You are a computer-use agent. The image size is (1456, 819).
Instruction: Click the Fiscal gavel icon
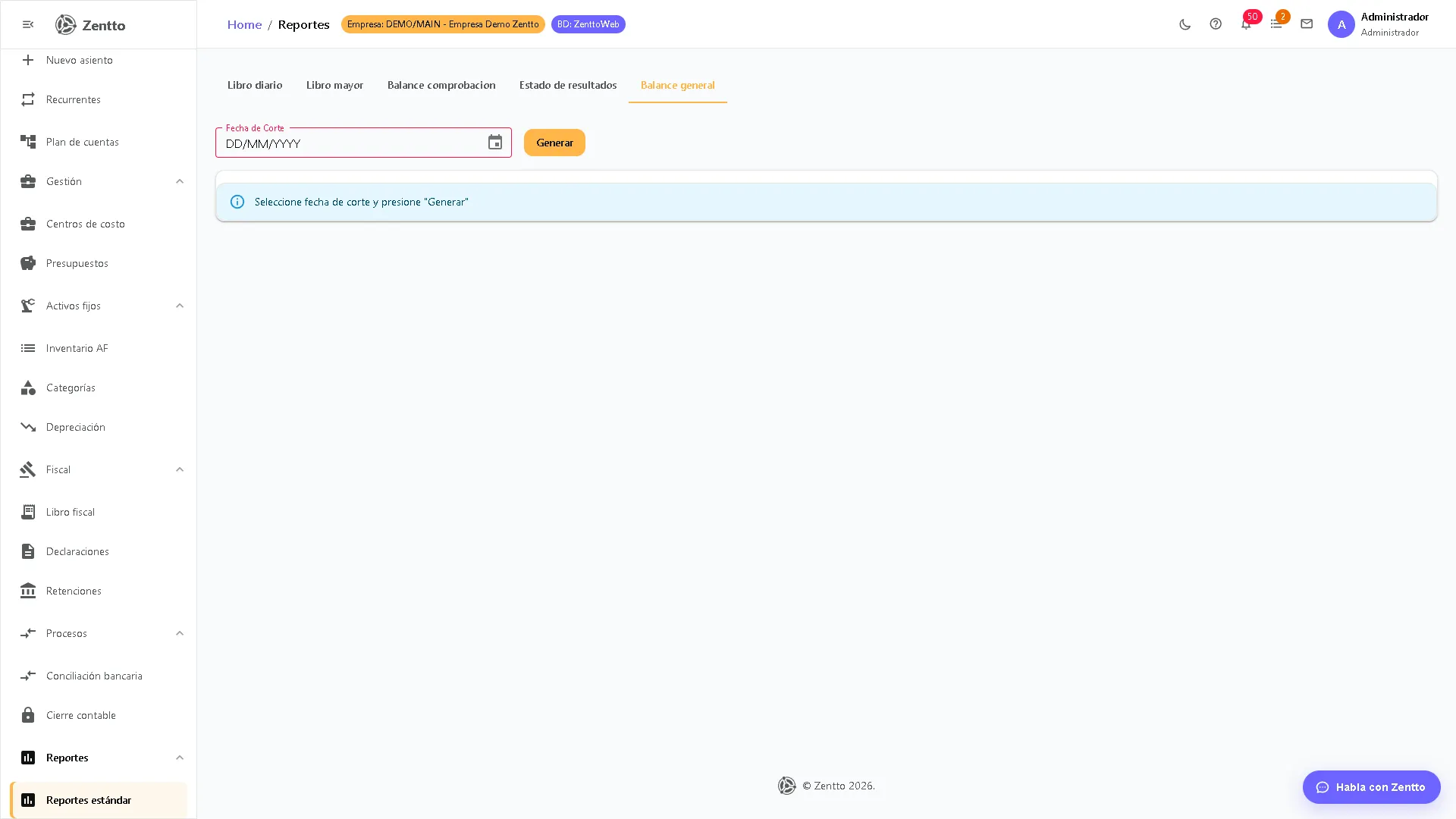click(28, 469)
